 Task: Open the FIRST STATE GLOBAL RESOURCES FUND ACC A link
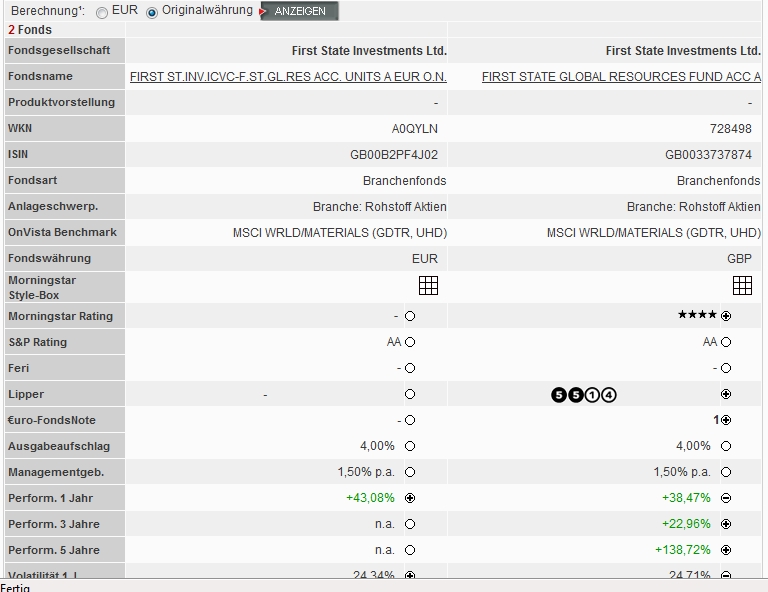(x=621, y=77)
